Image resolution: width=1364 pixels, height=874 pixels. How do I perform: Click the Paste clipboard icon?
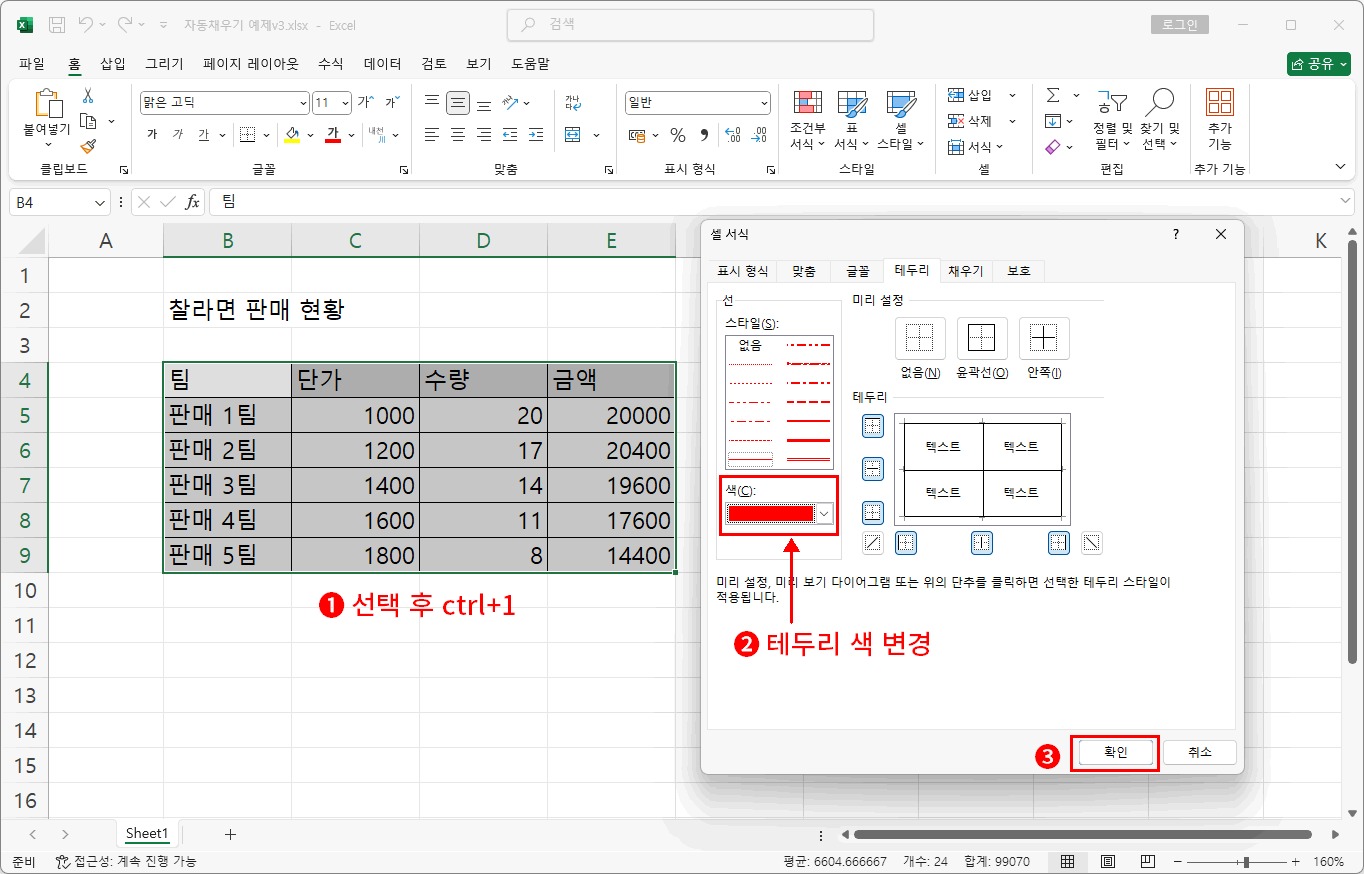(x=47, y=103)
